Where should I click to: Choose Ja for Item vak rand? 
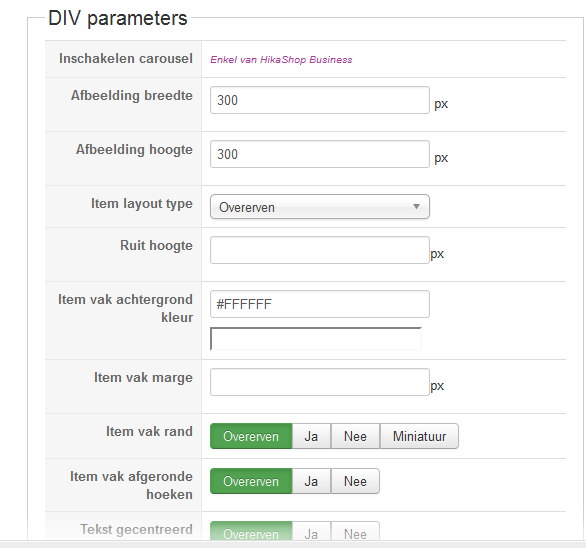coord(311,436)
